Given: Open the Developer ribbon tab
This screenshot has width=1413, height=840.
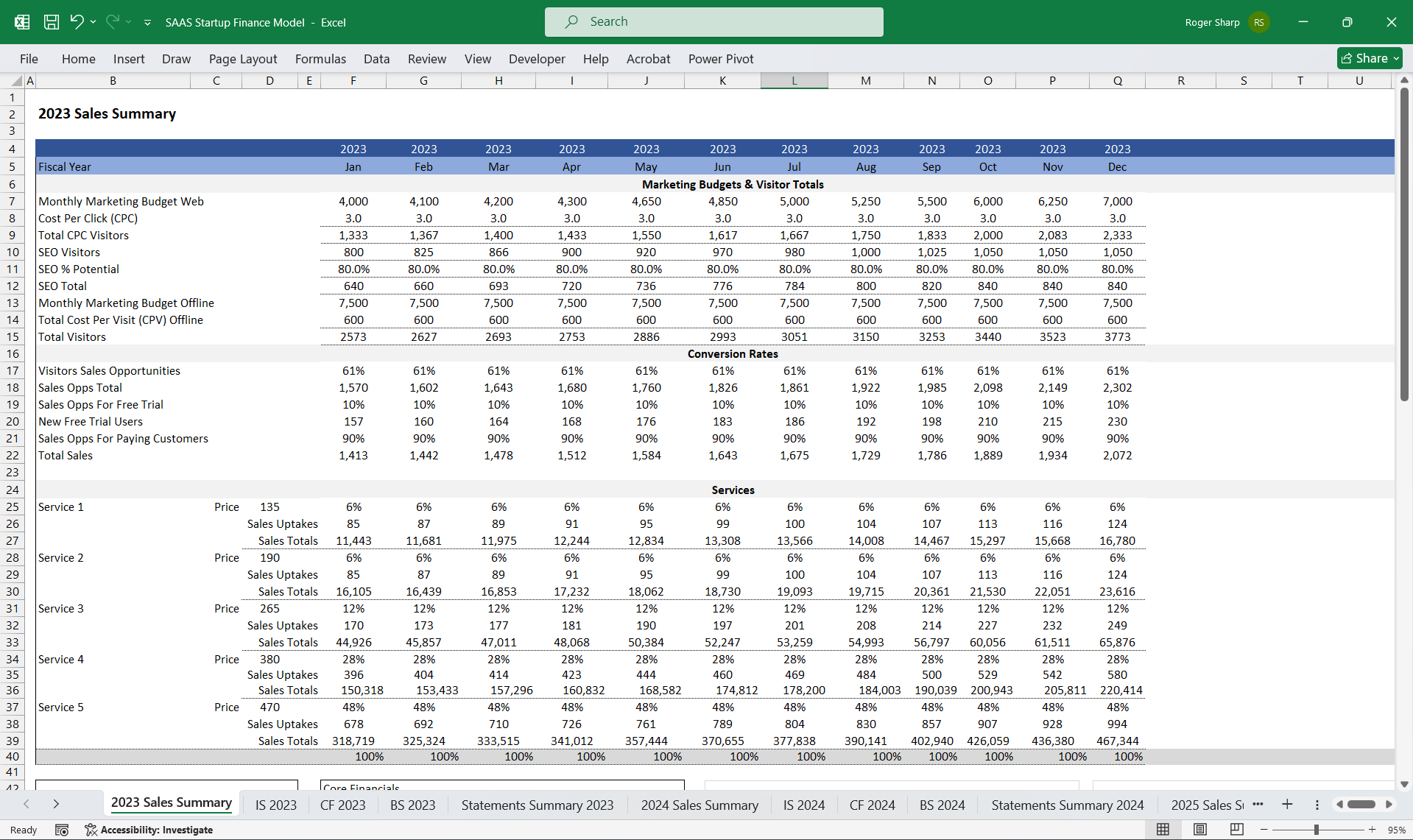Looking at the screenshot, I should [x=537, y=59].
